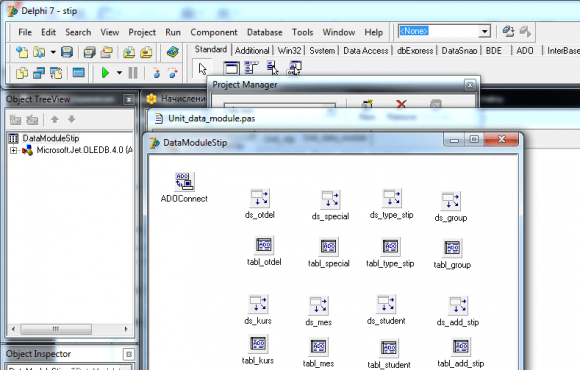Select the tabl_special ADO table component
The image size is (580, 370).
click(x=328, y=246)
